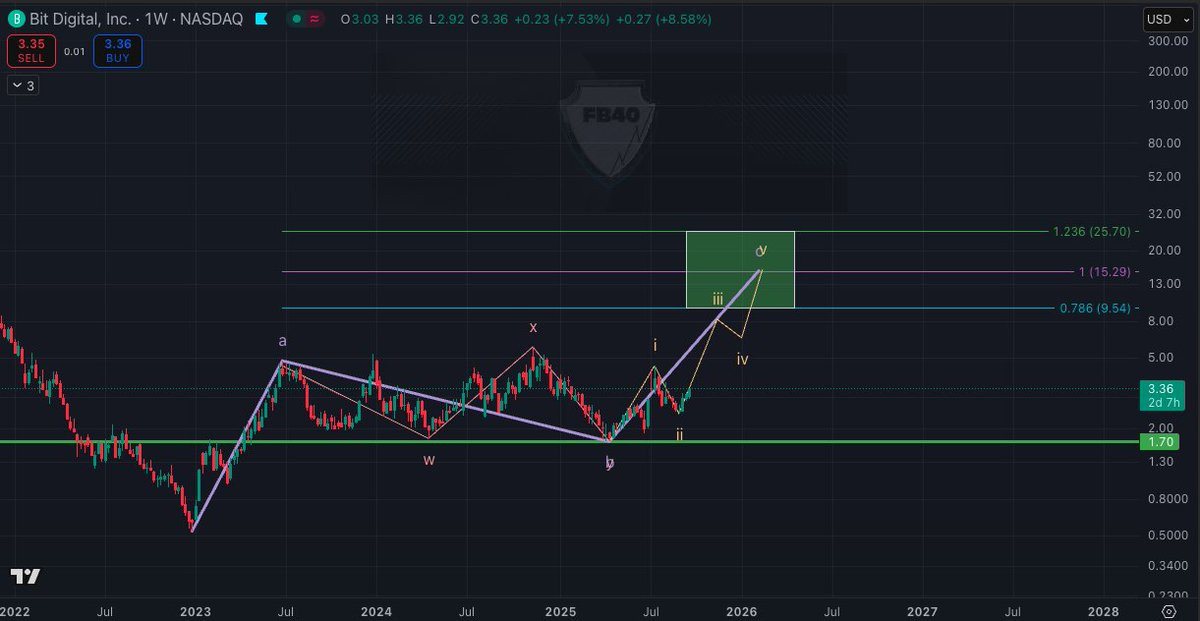This screenshot has height=621, width=1200.
Task: Click the 300.00 price scale label
Action: point(1169,41)
